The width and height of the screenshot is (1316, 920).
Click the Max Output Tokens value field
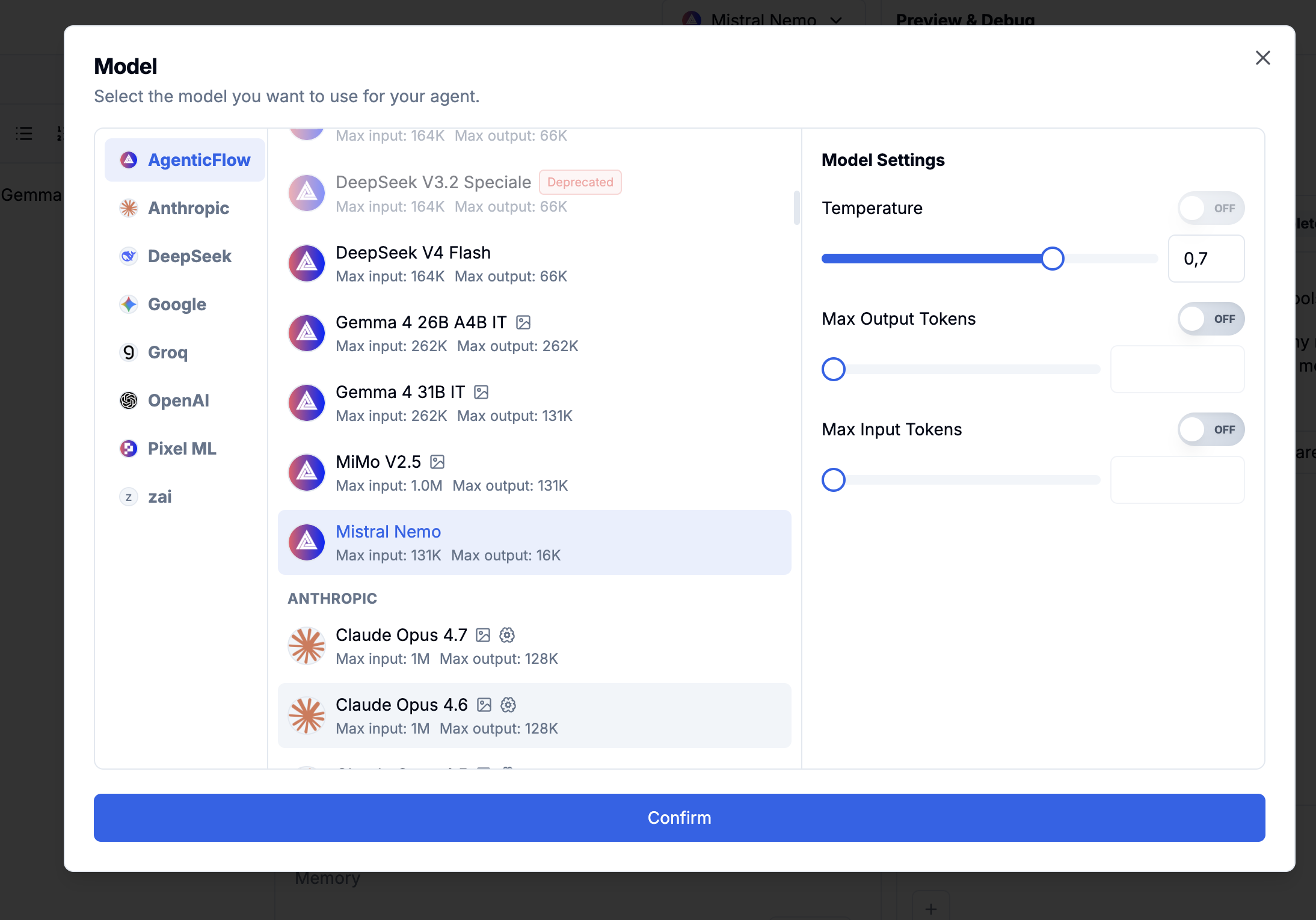point(1178,369)
